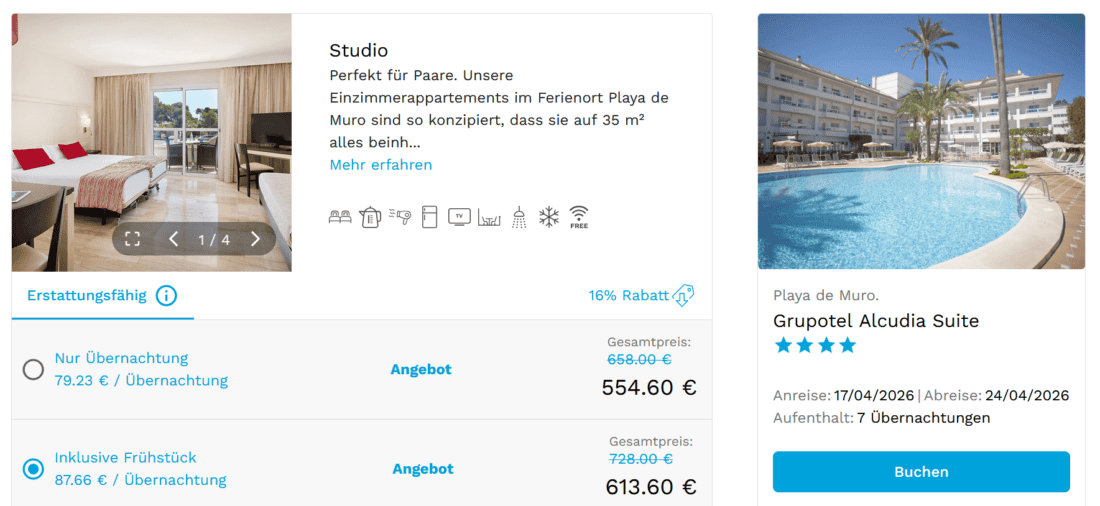Click the air conditioning snowflake icon
This screenshot has height=506, width=1100.
(549, 217)
